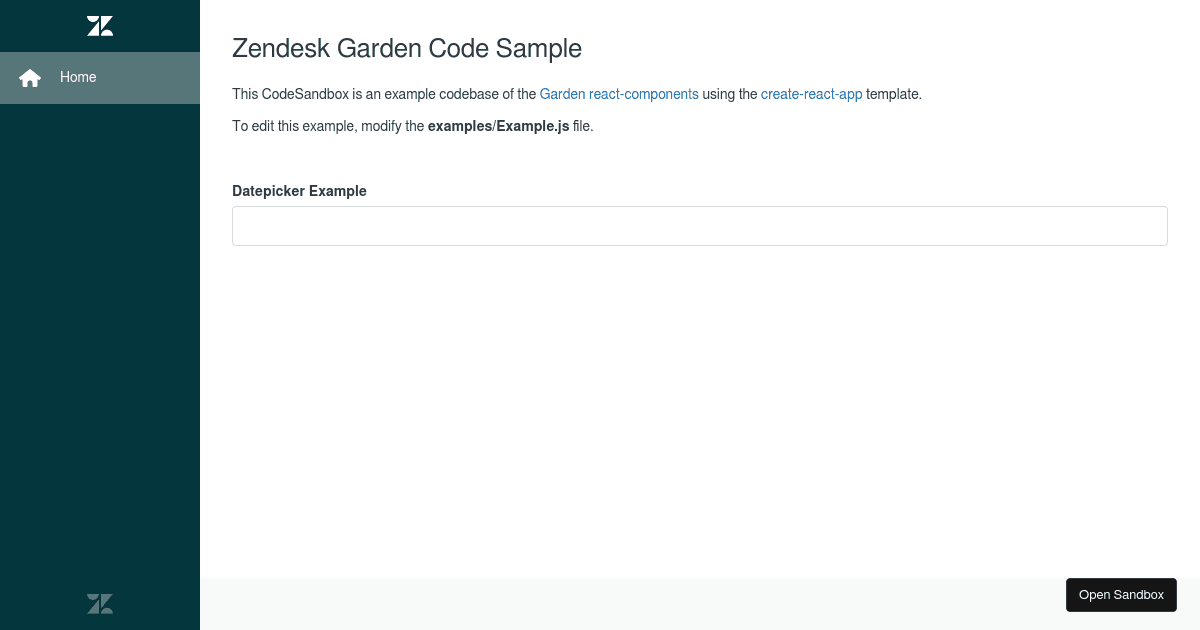This screenshot has width=1200, height=630.
Task: Click the Zendesk Garden Code Sample title
Action: click(x=407, y=48)
